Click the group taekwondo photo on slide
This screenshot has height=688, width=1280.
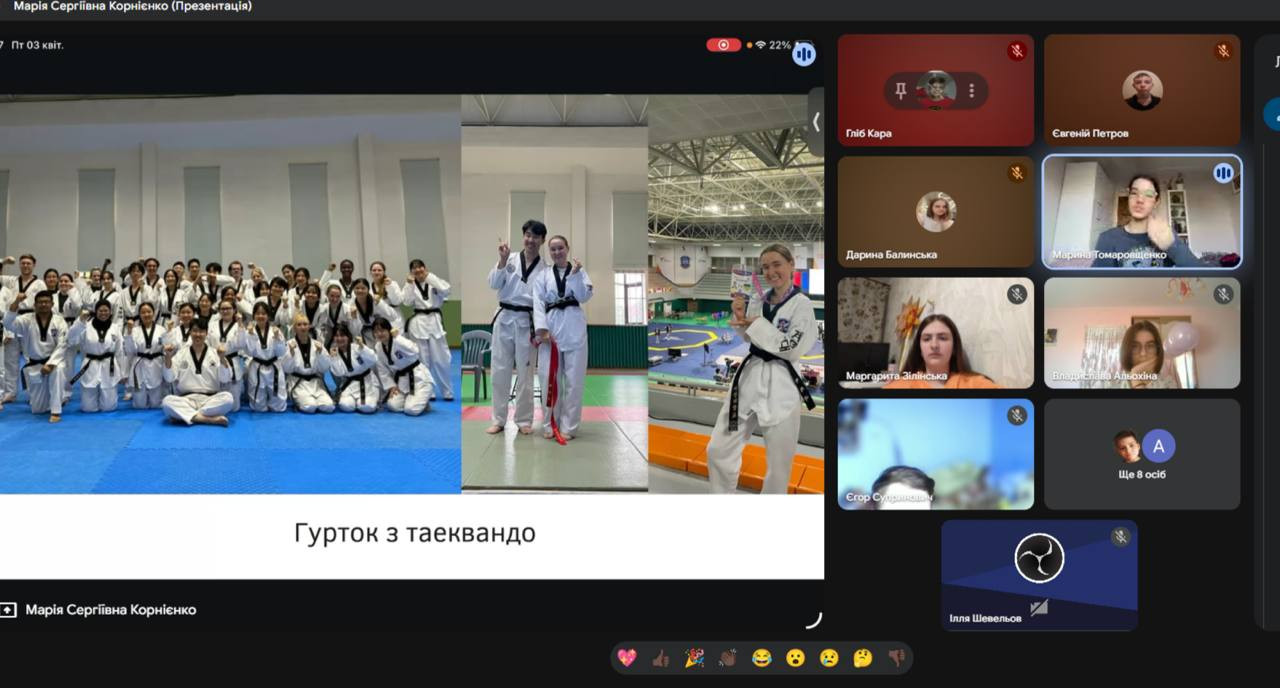pos(230,294)
